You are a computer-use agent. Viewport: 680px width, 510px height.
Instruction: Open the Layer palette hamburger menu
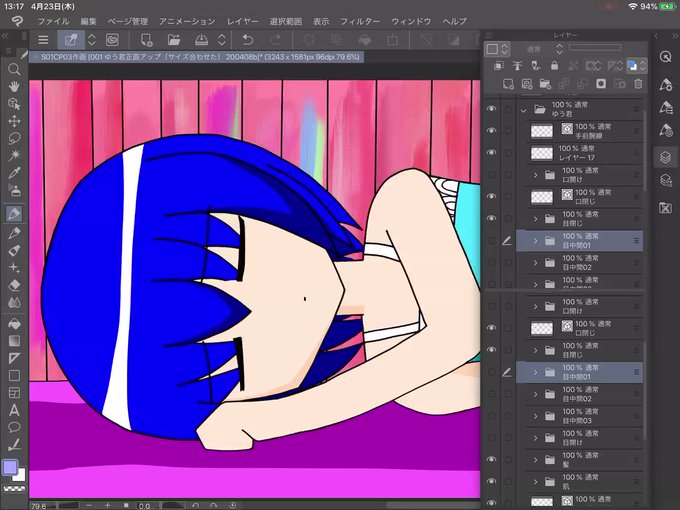coord(488,35)
